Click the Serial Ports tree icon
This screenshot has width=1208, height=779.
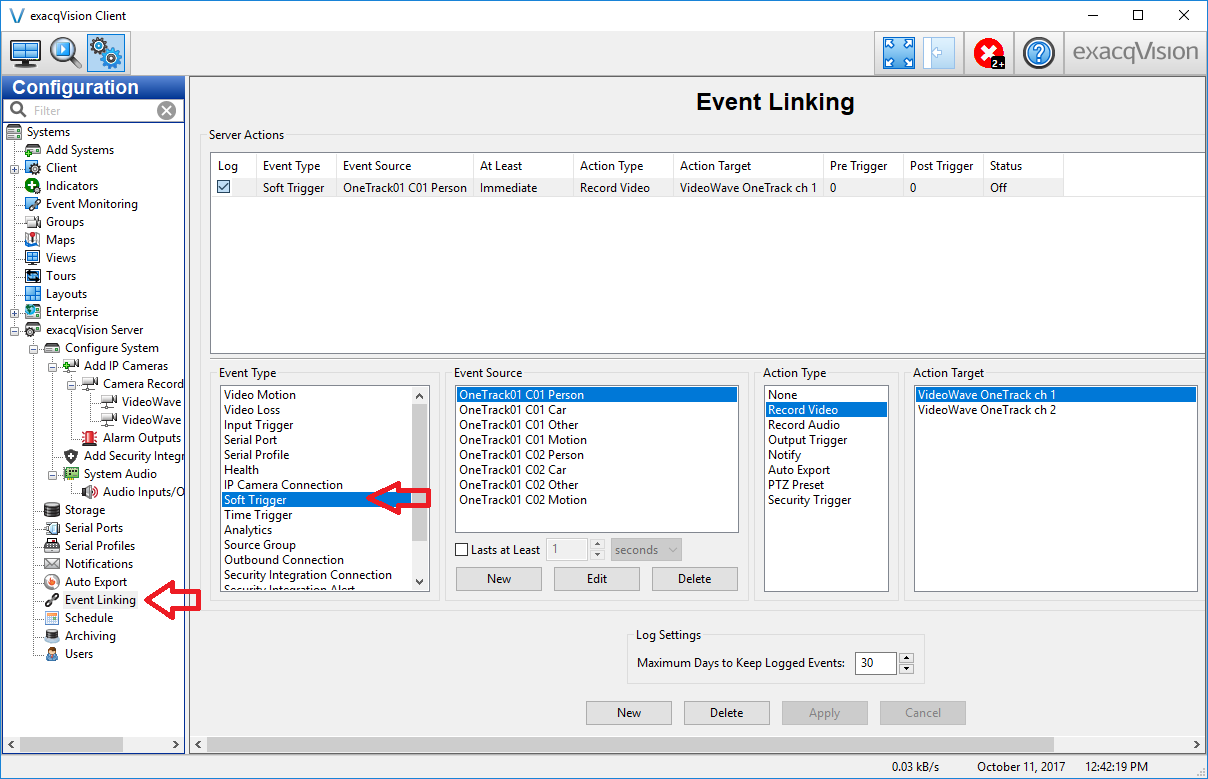click(x=53, y=528)
